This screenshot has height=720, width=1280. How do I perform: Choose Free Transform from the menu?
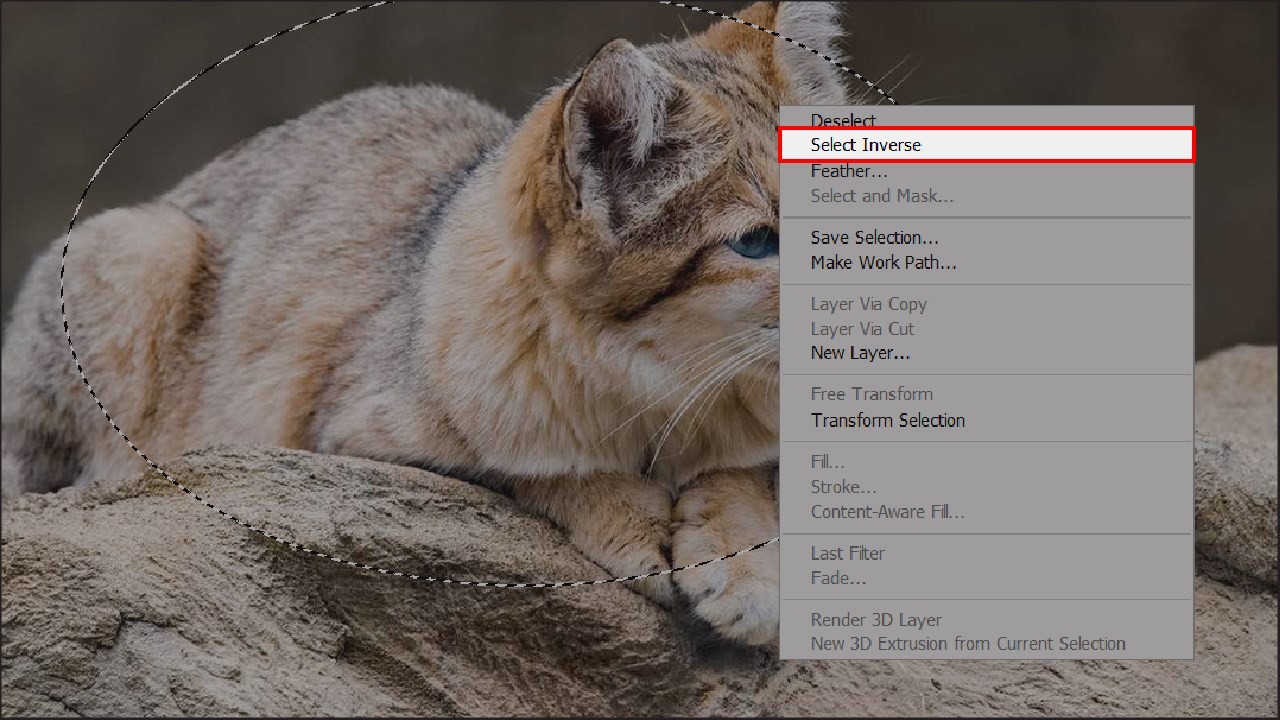pyautogui.click(x=871, y=394)
